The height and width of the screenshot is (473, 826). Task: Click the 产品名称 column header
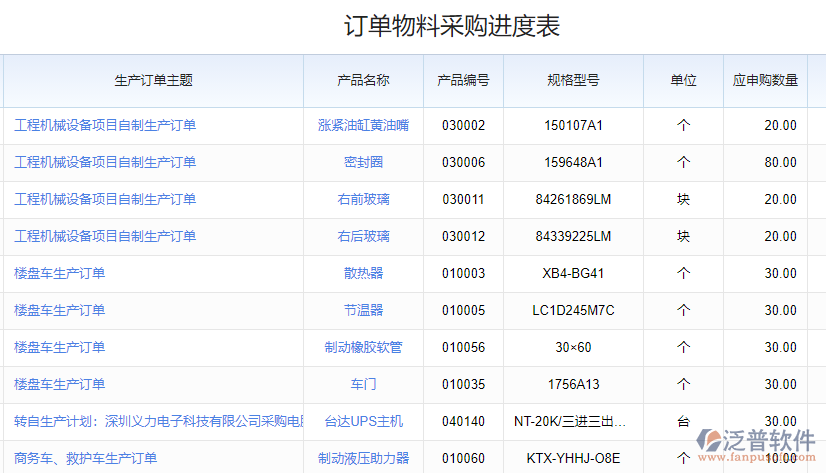pos(363,80)
